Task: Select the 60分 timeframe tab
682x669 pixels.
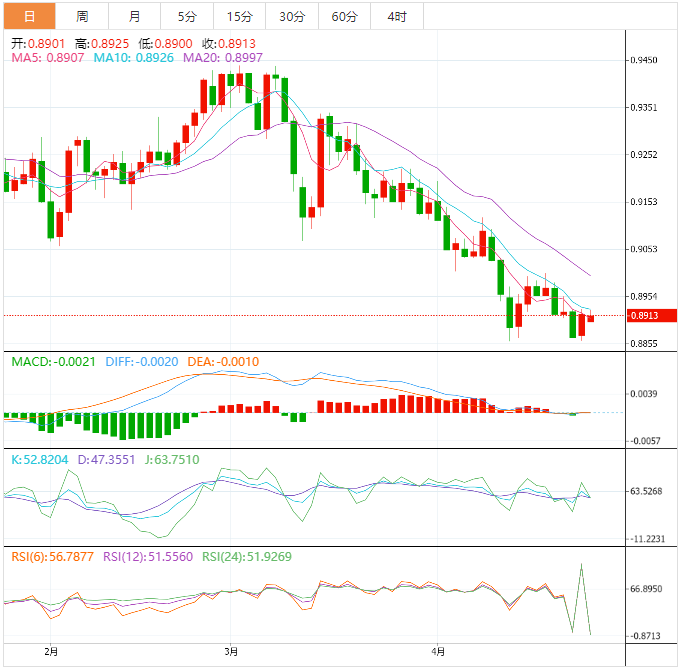Action: point(344,17)
